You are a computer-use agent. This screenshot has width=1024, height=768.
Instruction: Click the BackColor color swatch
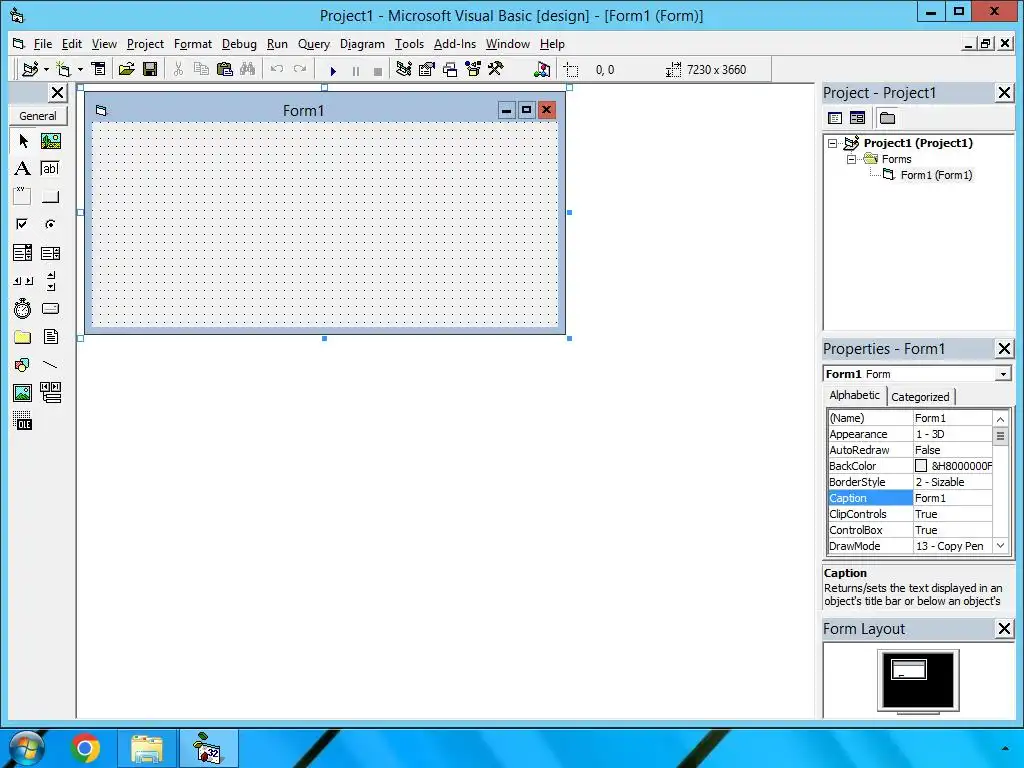(921, 466)
